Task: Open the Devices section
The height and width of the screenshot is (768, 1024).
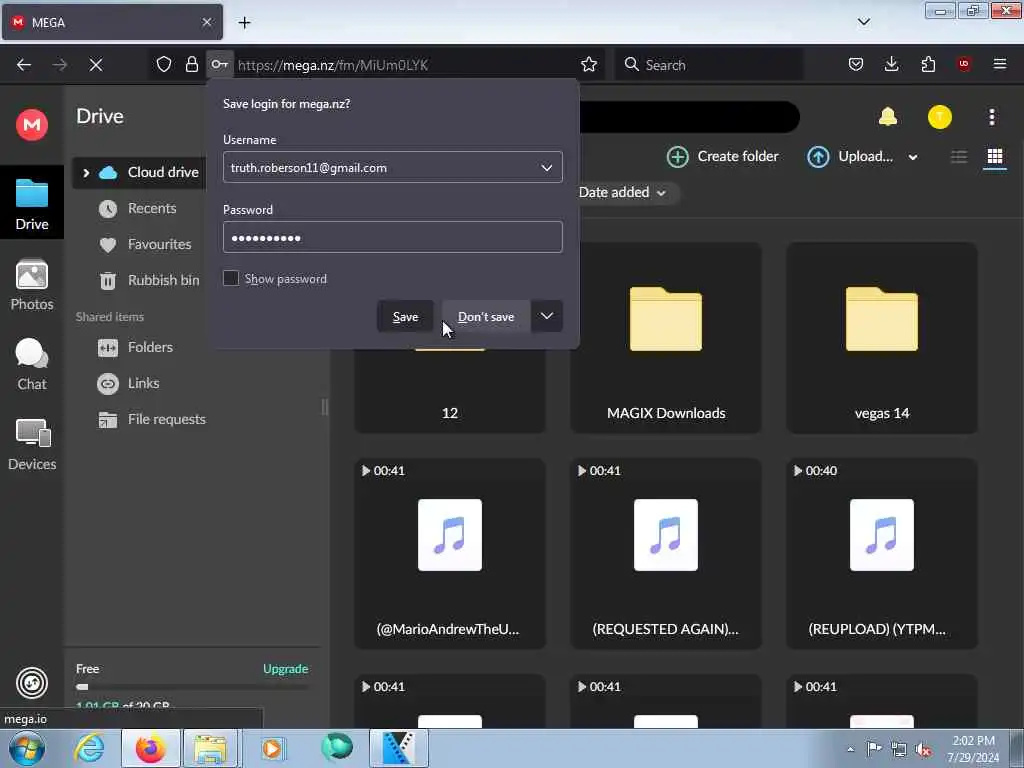Action: [31, 445]
